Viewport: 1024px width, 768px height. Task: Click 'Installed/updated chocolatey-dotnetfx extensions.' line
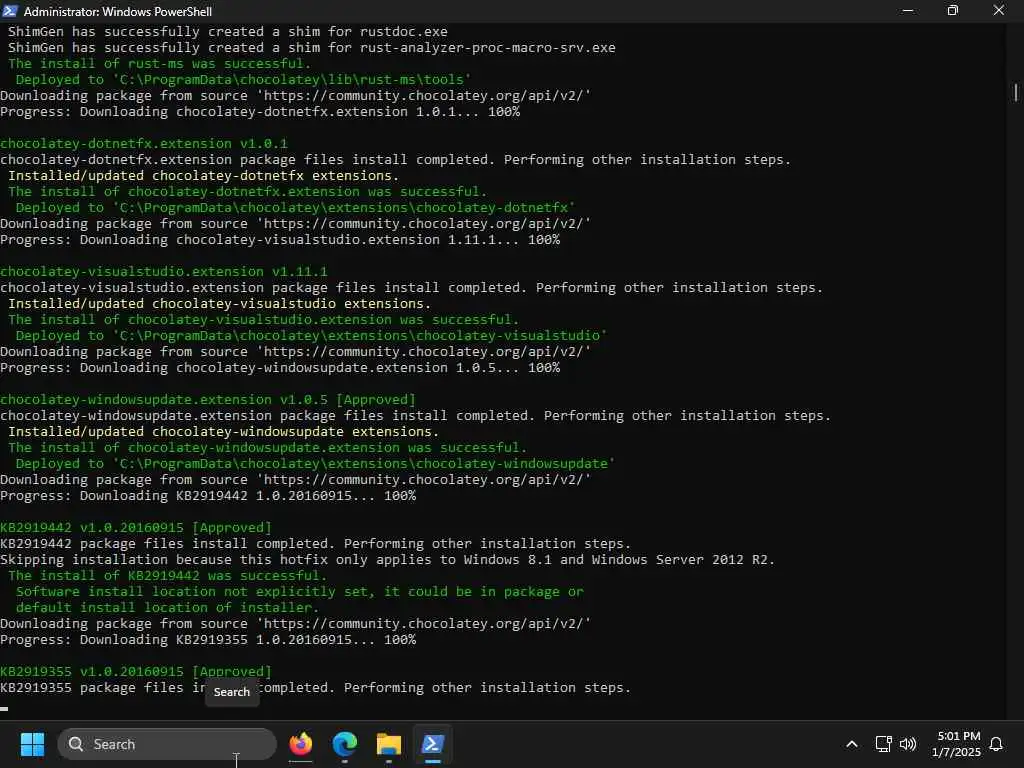(203, 176)
